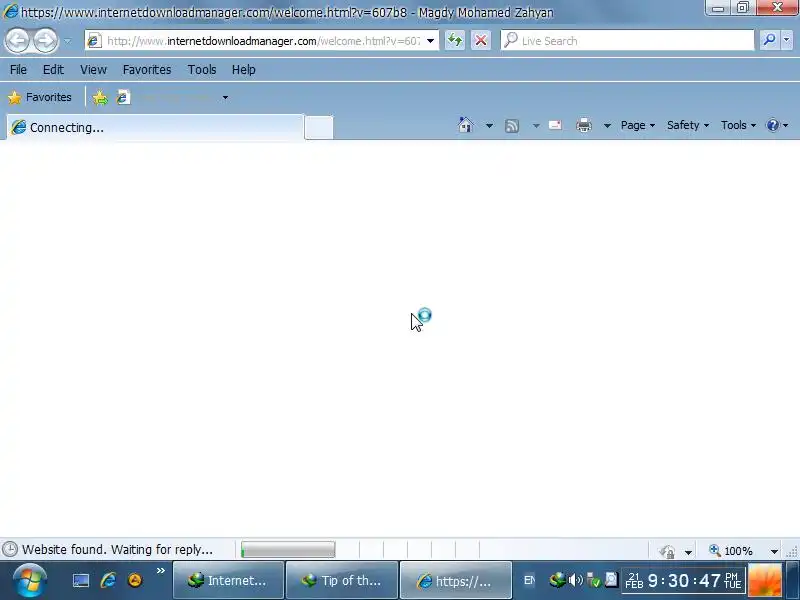
Task: Go back with the Back arrow button
Action: point(18,41)
